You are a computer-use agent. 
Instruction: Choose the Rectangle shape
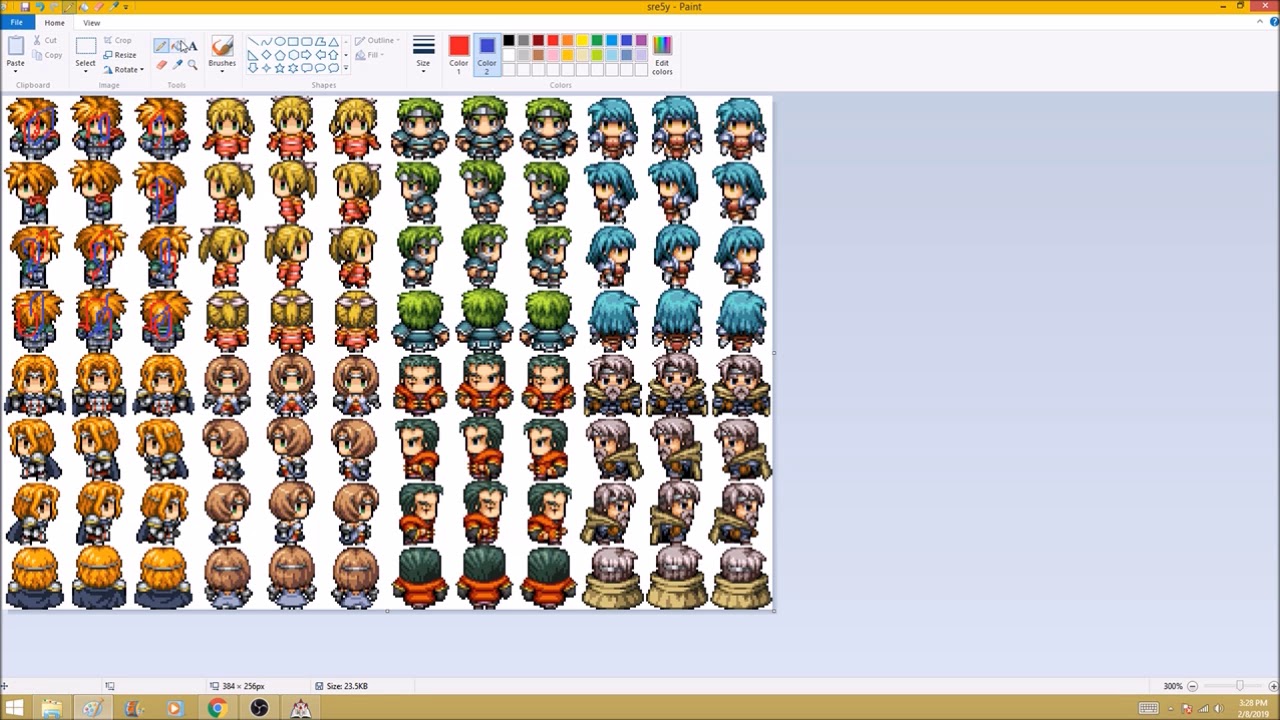coord(293,42)
